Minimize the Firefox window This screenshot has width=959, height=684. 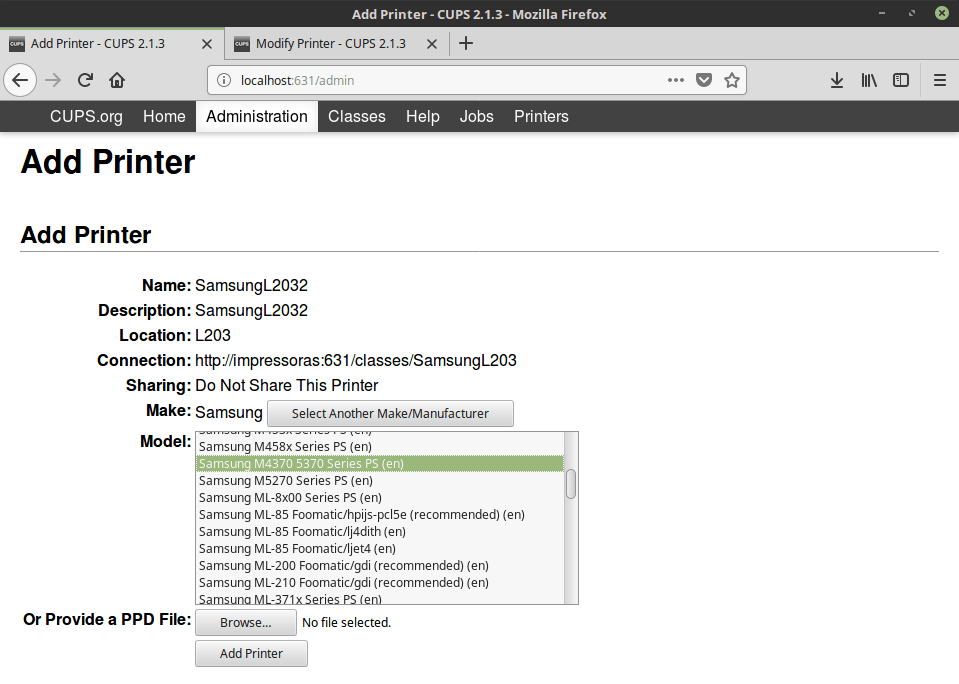(x=882, y=13)
